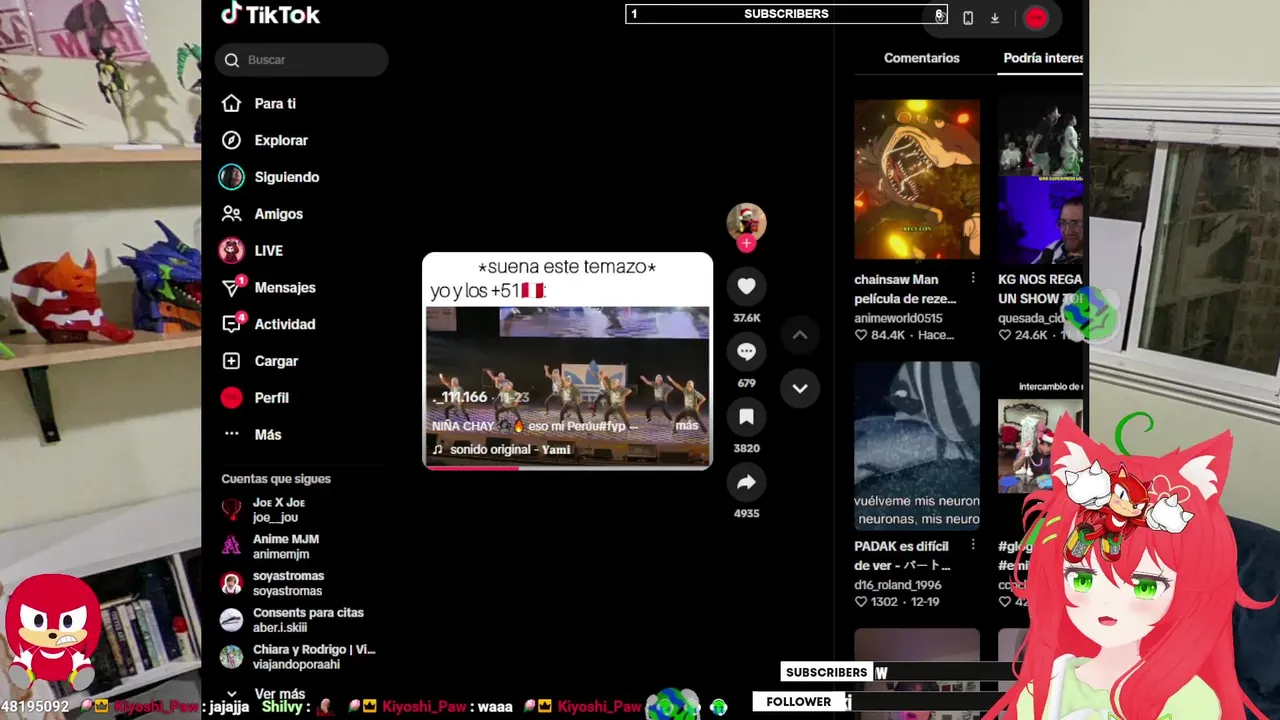Open Chiara y Rodrigo account
Screen dimensions: 1280x720
(298, 657)
